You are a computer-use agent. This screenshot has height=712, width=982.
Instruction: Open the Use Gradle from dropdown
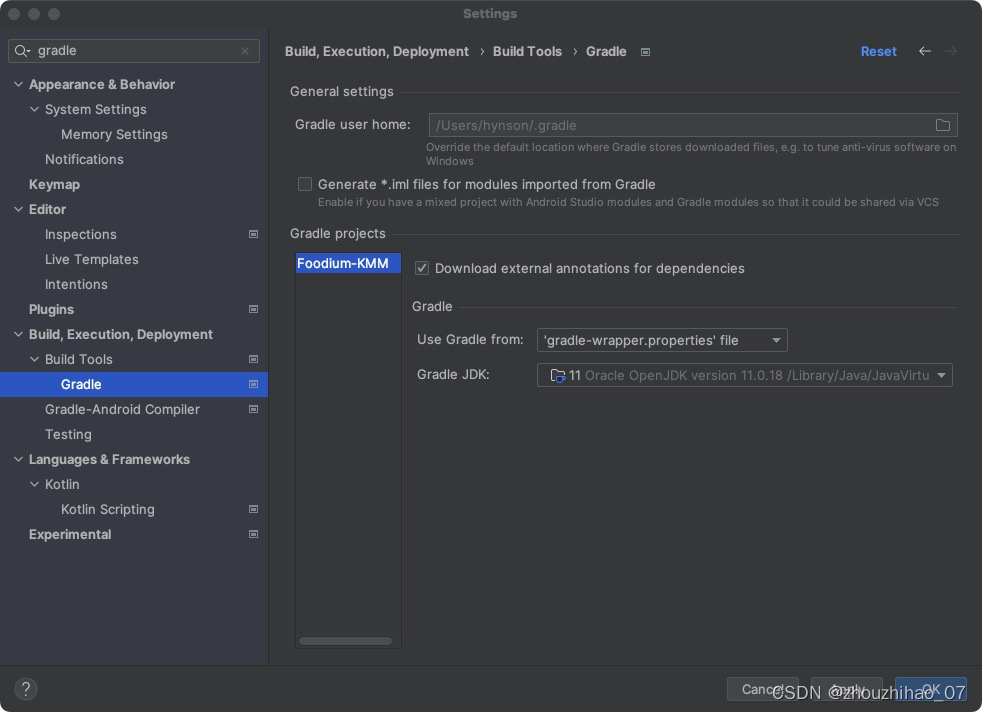point(662,340)
